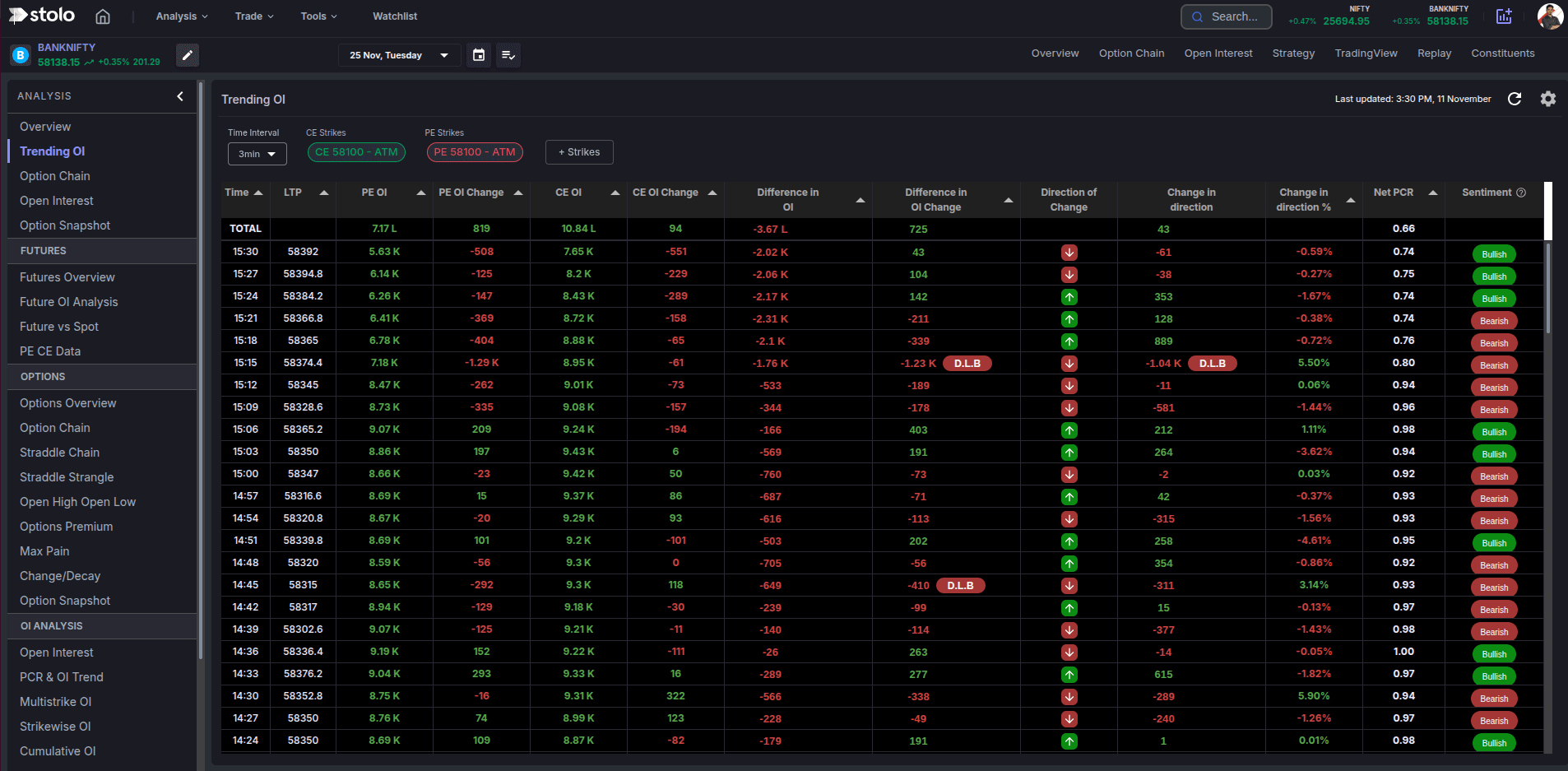1568x771 pixels.
Task: Open Max Pain in sidebar
Action: tap(44, 551)
